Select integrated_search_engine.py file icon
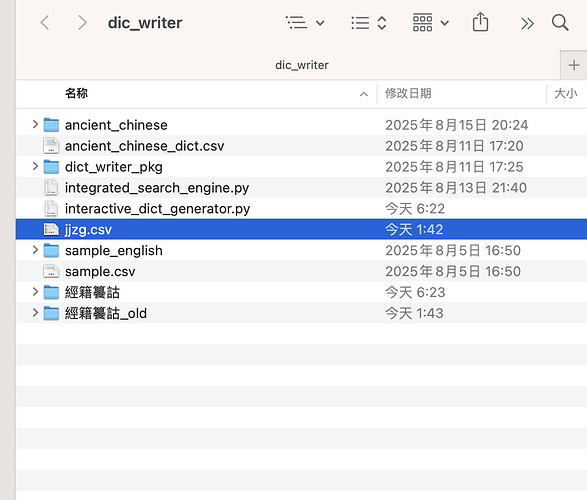The width and height of the screenshot is (587, 500). pyautogui.click(x=51, y=188)
